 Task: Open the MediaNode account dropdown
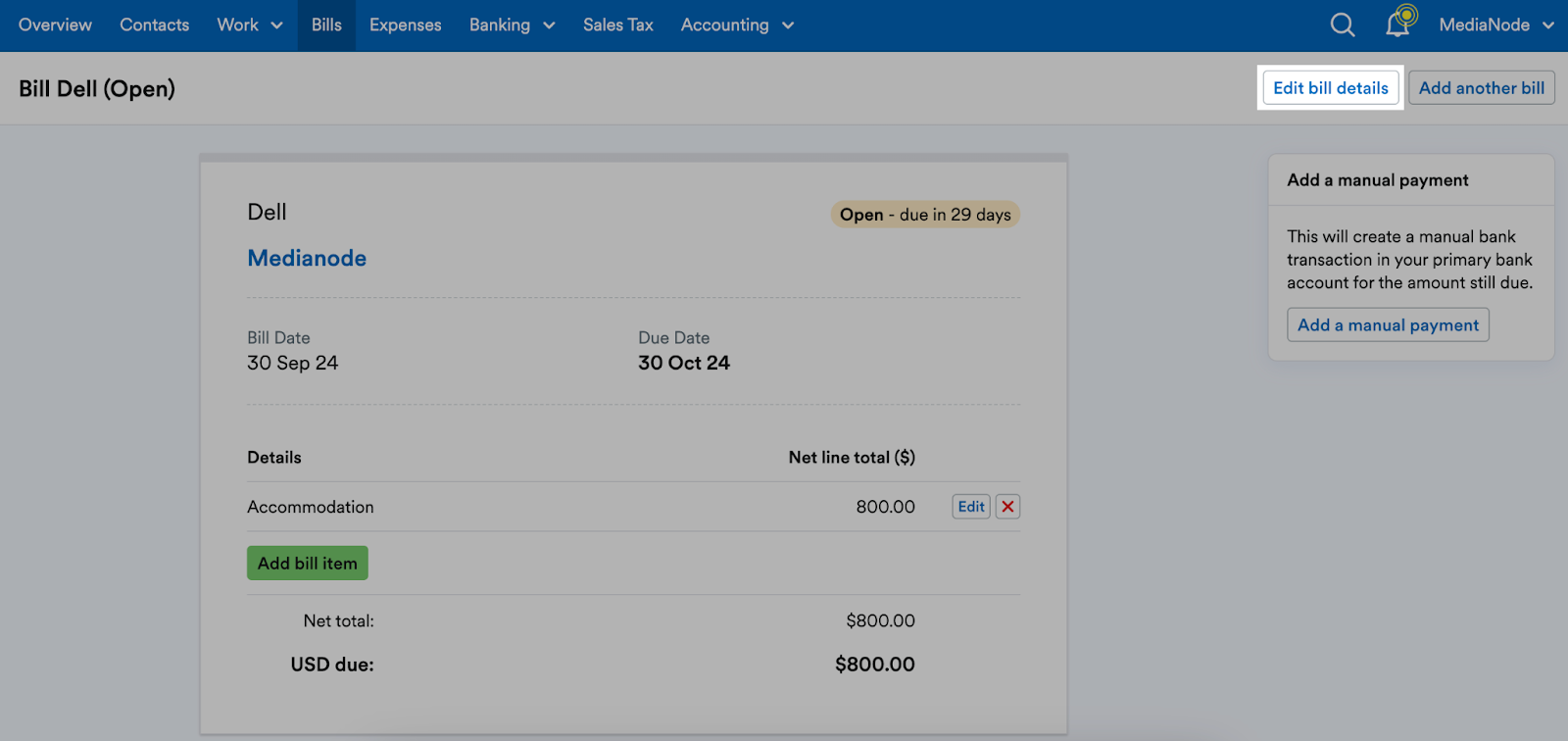[1496, 25]
